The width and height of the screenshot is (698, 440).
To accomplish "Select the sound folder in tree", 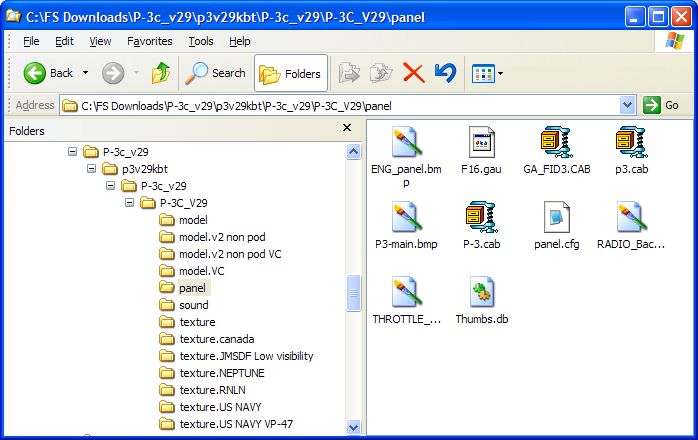I will [x=194, y=305].
